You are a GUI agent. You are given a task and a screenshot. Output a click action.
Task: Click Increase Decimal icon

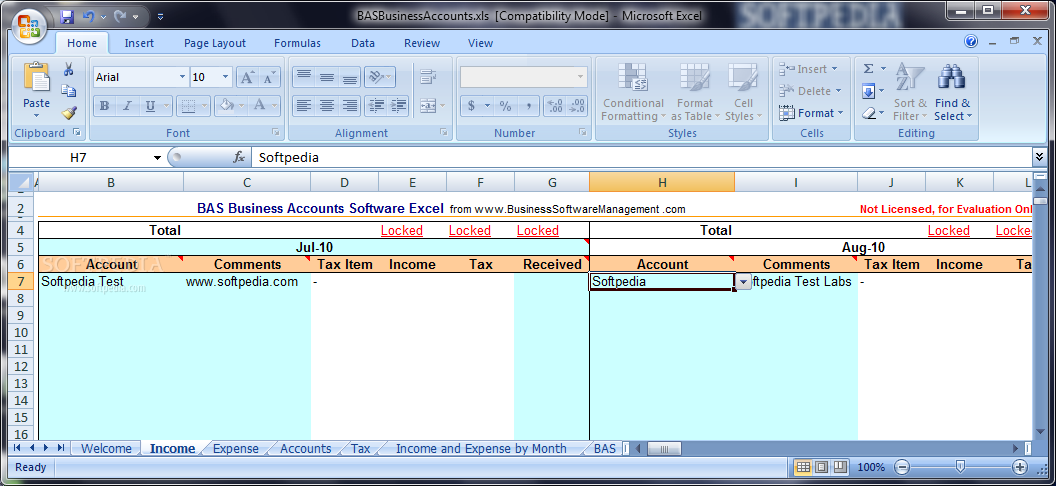click(x=554, y=106)
